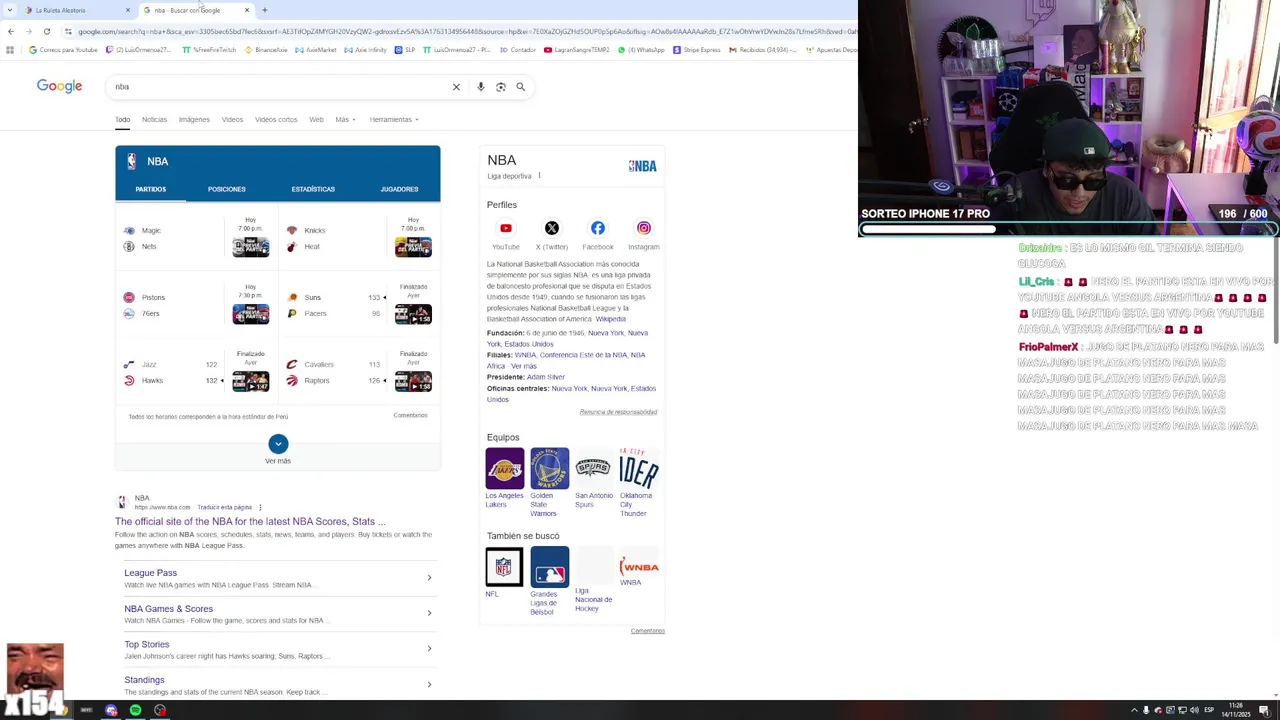Open NBA Facebook profile icon

coord(598,228)
